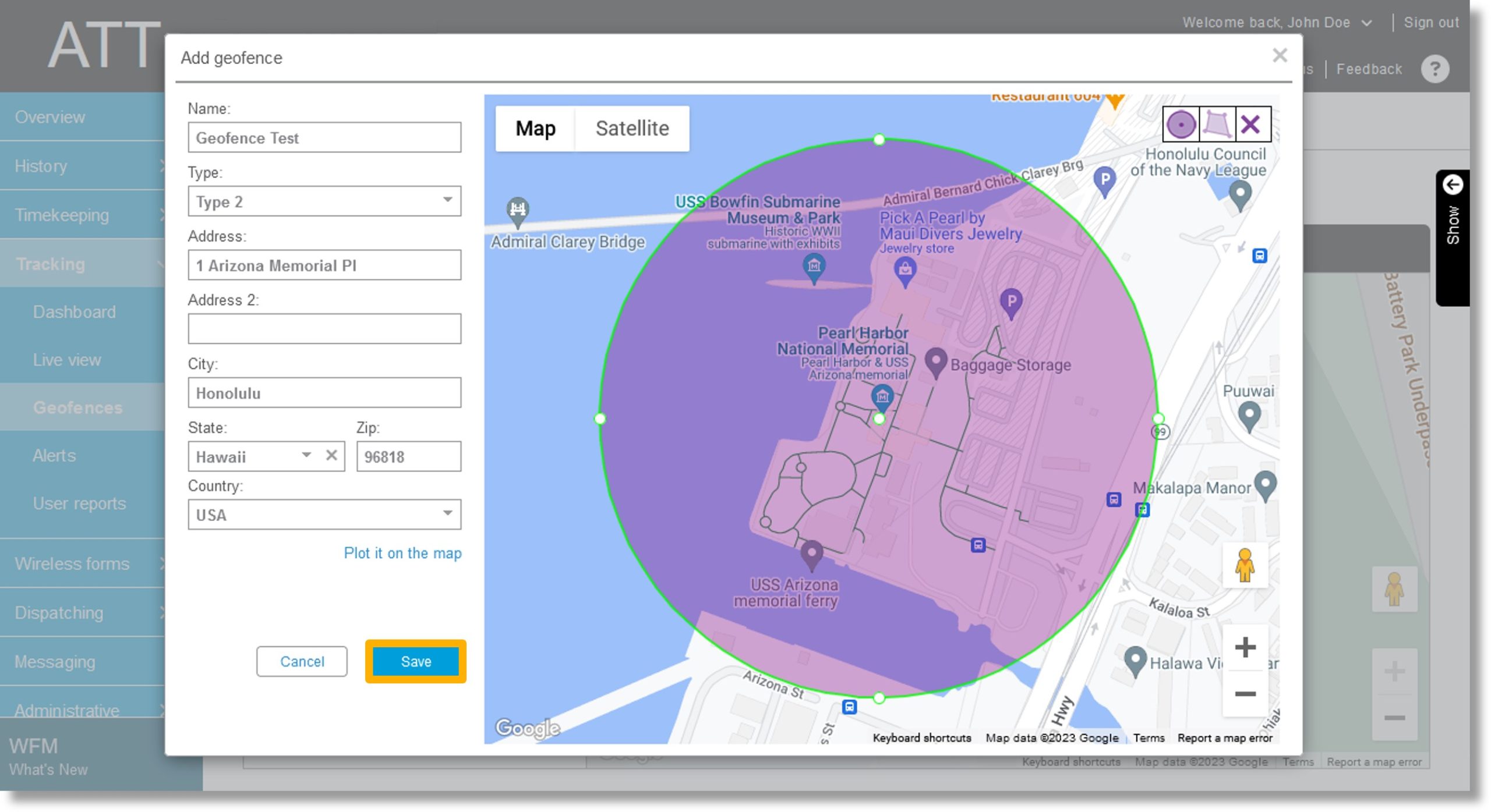Click the geofence center handle
The height and width of the screenshot is (812, 1491).
pos(879,418)
